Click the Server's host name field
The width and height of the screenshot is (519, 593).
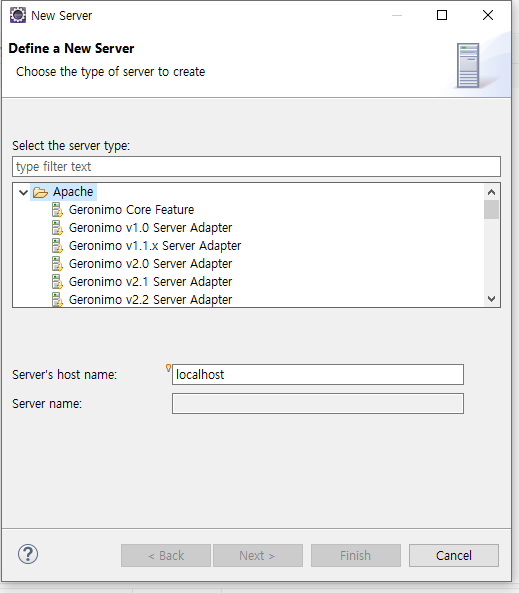coord(318,374)
